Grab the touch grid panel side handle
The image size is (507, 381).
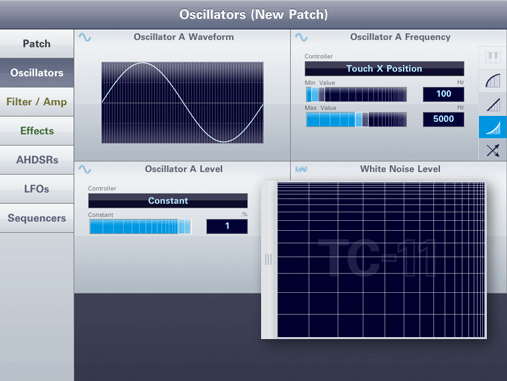pos(268,260)
